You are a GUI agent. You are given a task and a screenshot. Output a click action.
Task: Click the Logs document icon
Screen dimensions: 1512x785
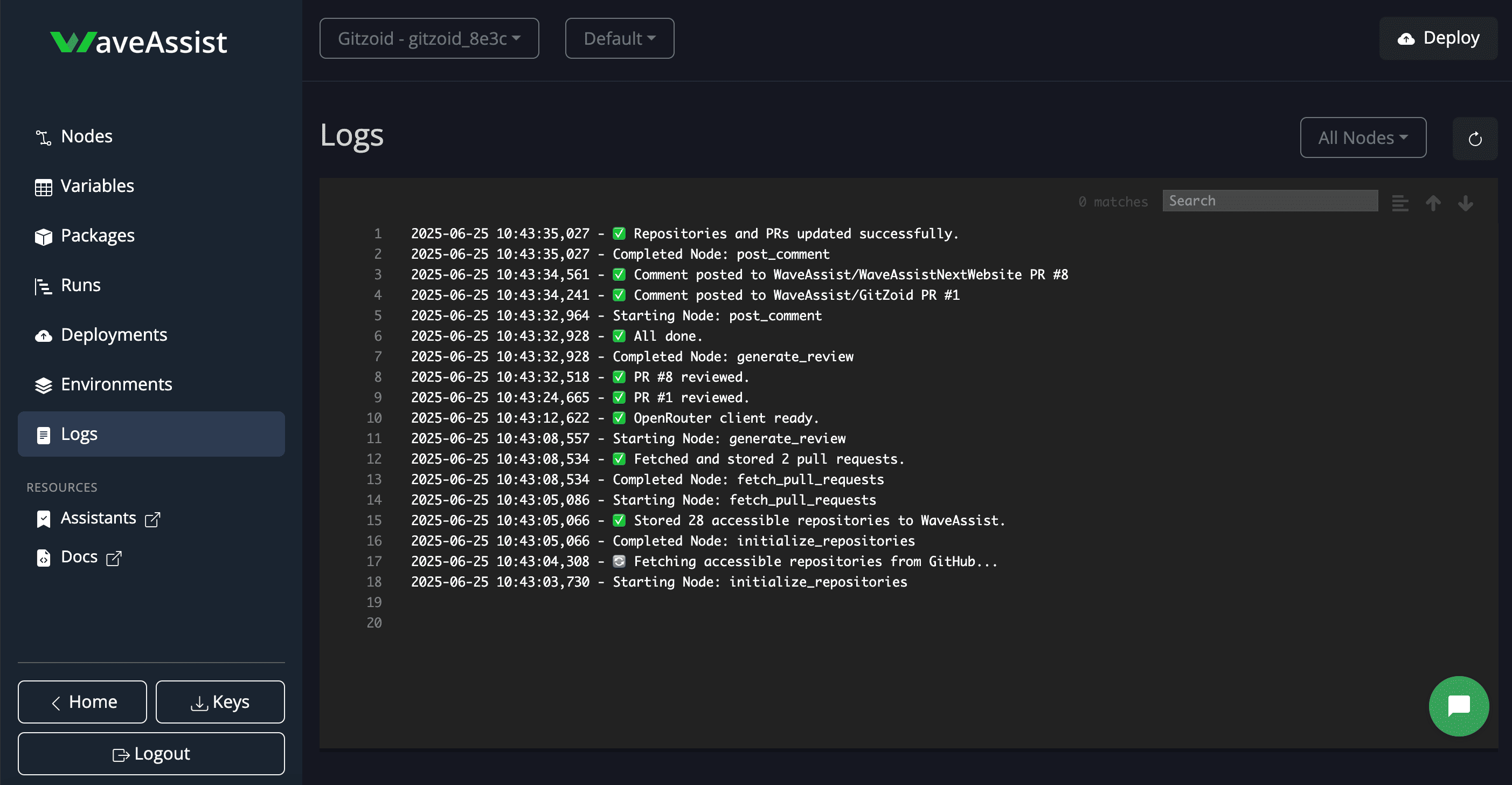click(x=44, y=436)
